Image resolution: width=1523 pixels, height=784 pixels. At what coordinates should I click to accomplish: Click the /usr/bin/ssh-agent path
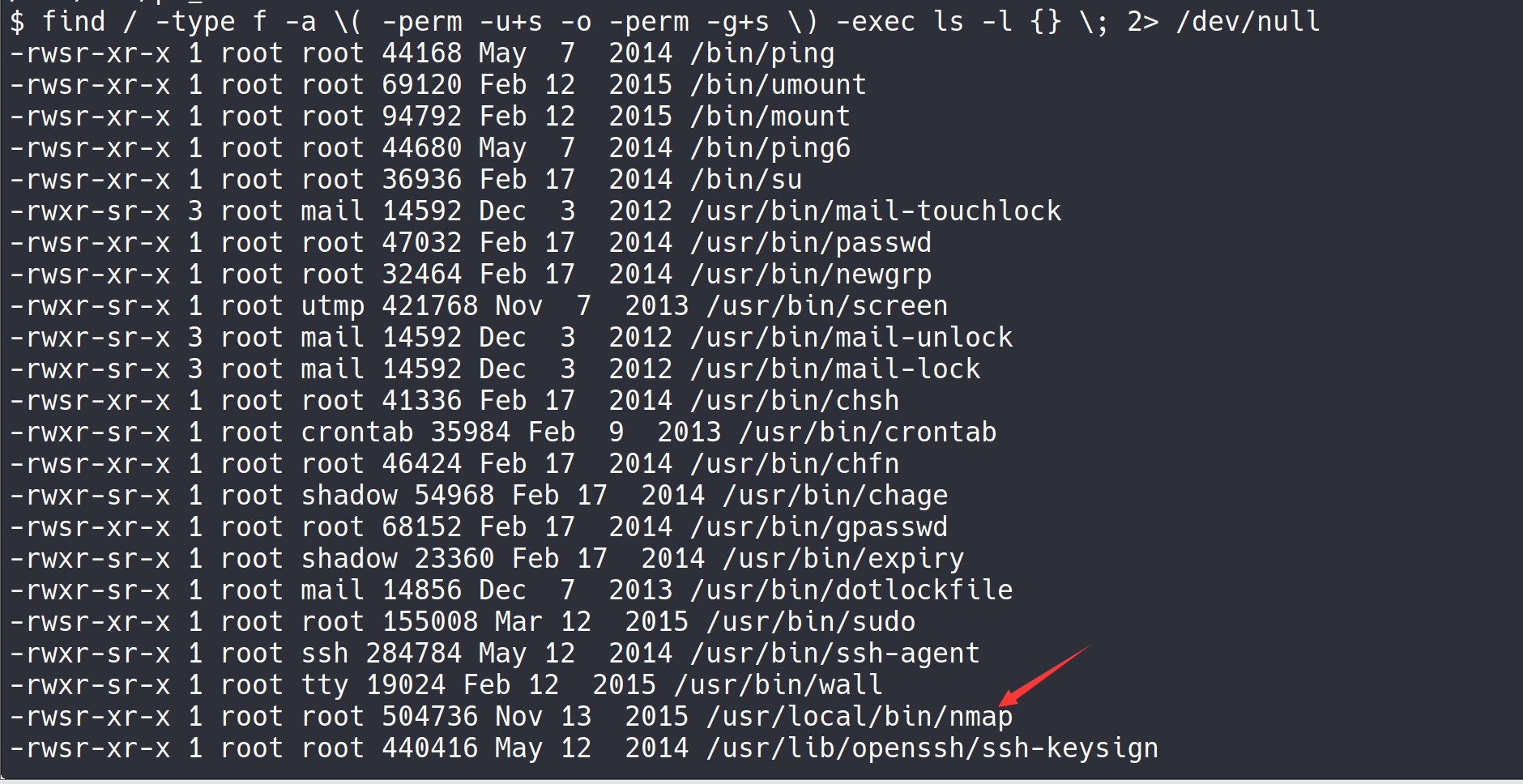click(x=834, y=654)
